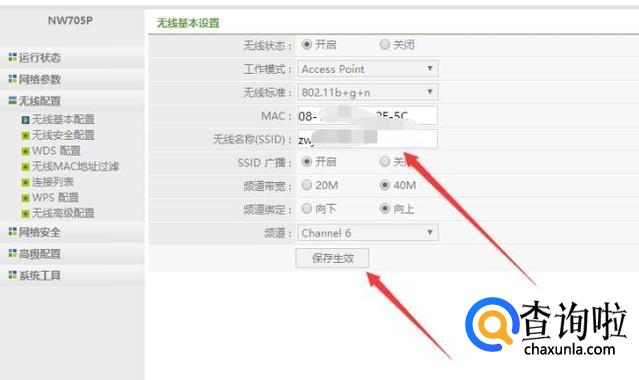Open 系统工具 menu
Image resolution: width=639 pixels, height=380 pixels.
click(x=40, y=275)
